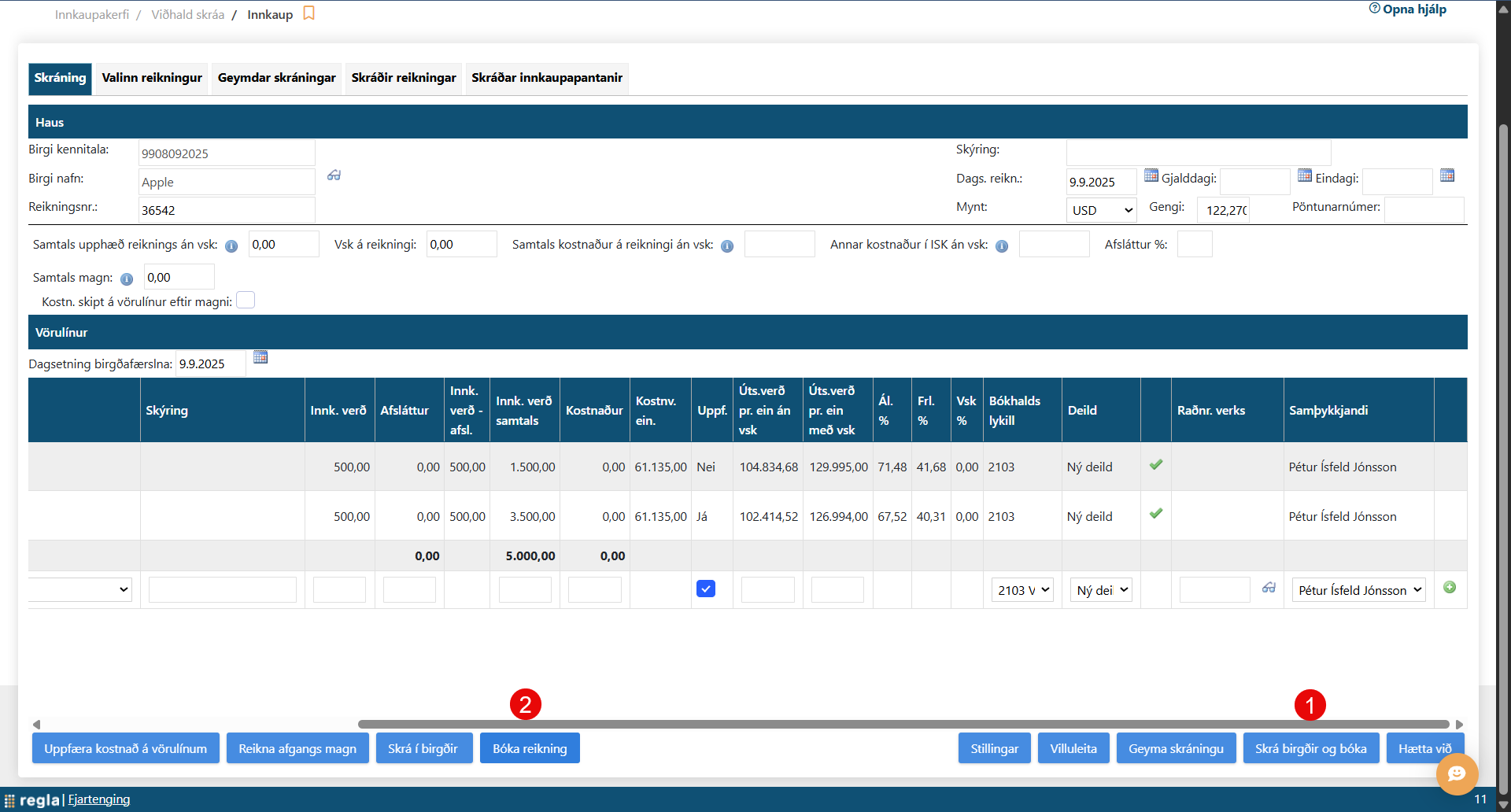The width and height of the screenshot is (1511, 812).
Task: Enable Kostn. skipt á vörulínur eftir magni checkbox
Action: pyautogui.click(x=246, y=301)
